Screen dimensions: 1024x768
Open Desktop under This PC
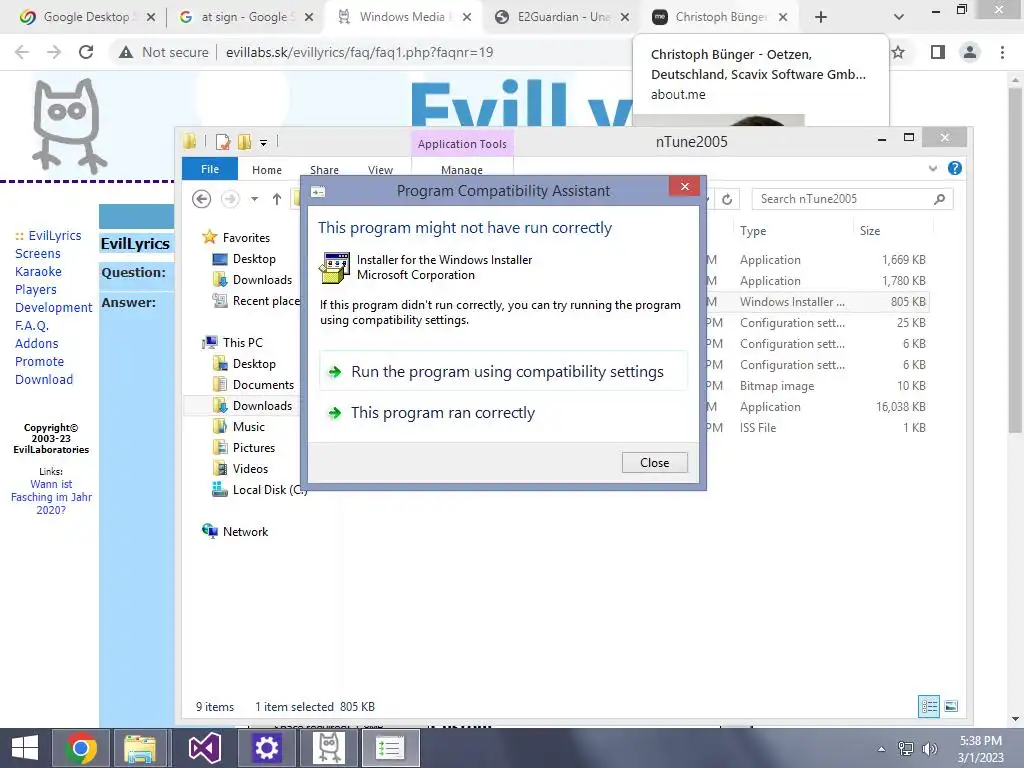245,364
